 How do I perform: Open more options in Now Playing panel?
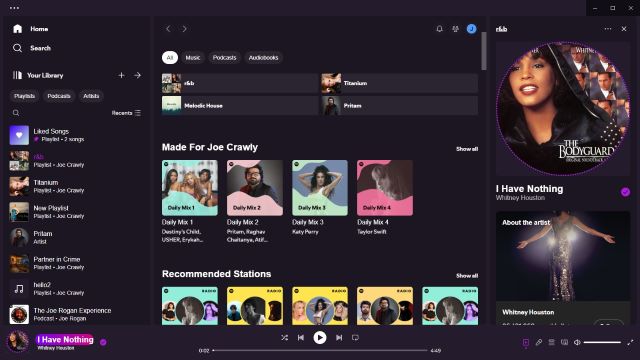(x=608, y=29)
